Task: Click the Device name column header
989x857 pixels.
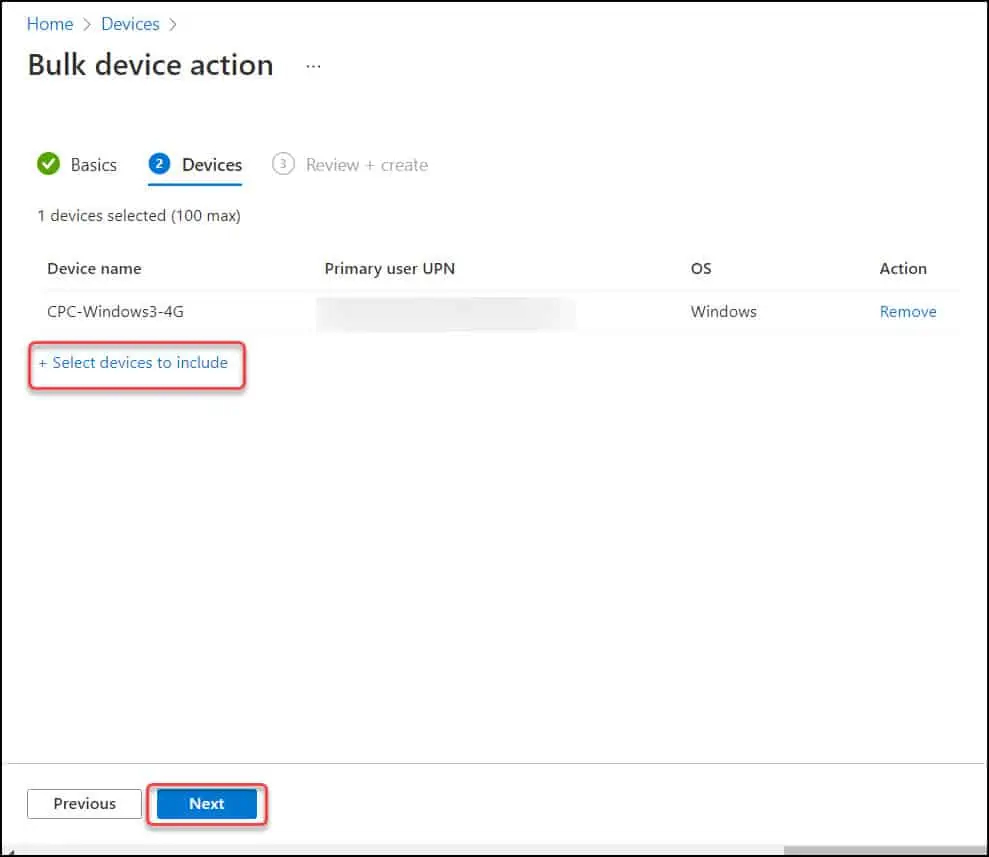Action: coord(94,269)
